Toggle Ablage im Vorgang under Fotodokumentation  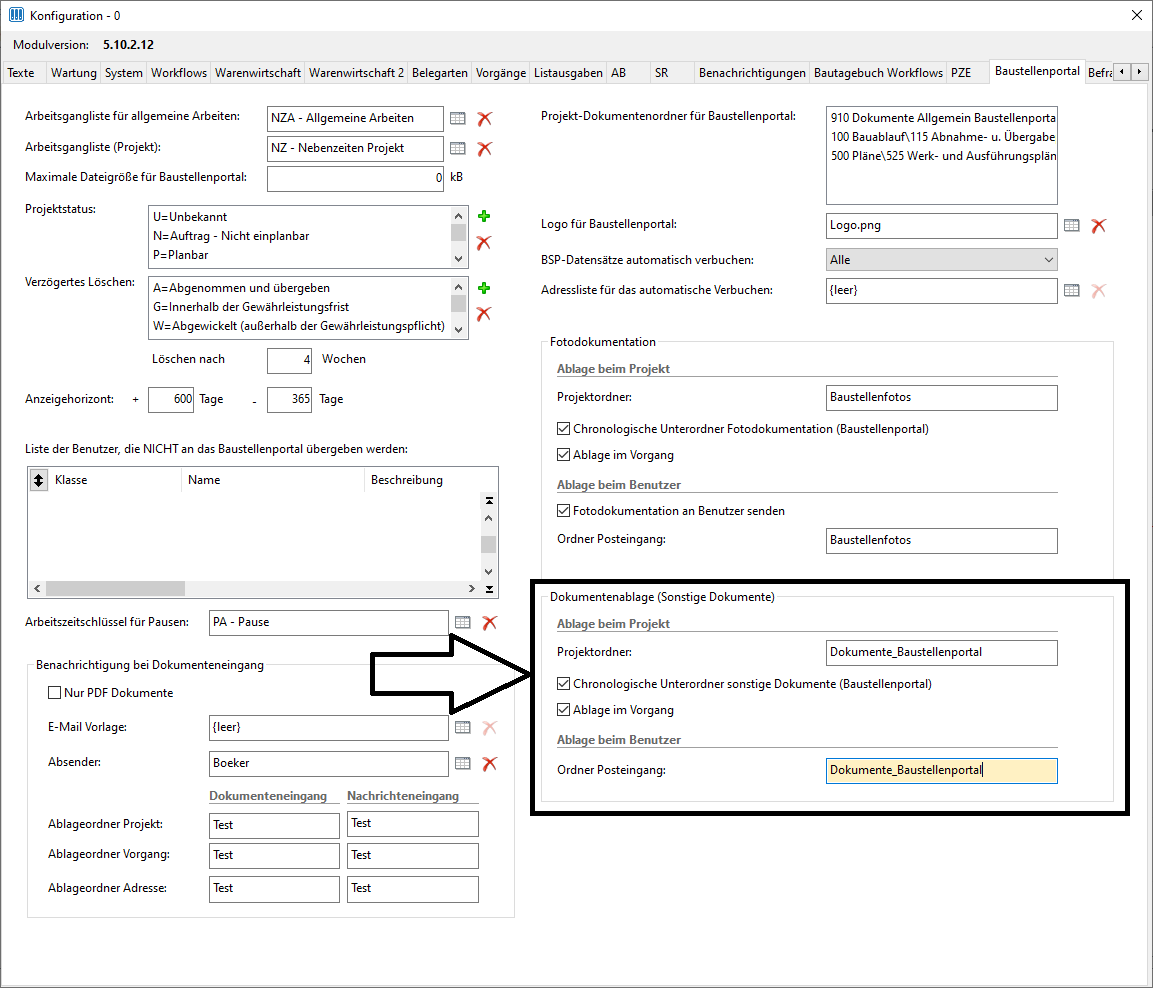(564, 455)
